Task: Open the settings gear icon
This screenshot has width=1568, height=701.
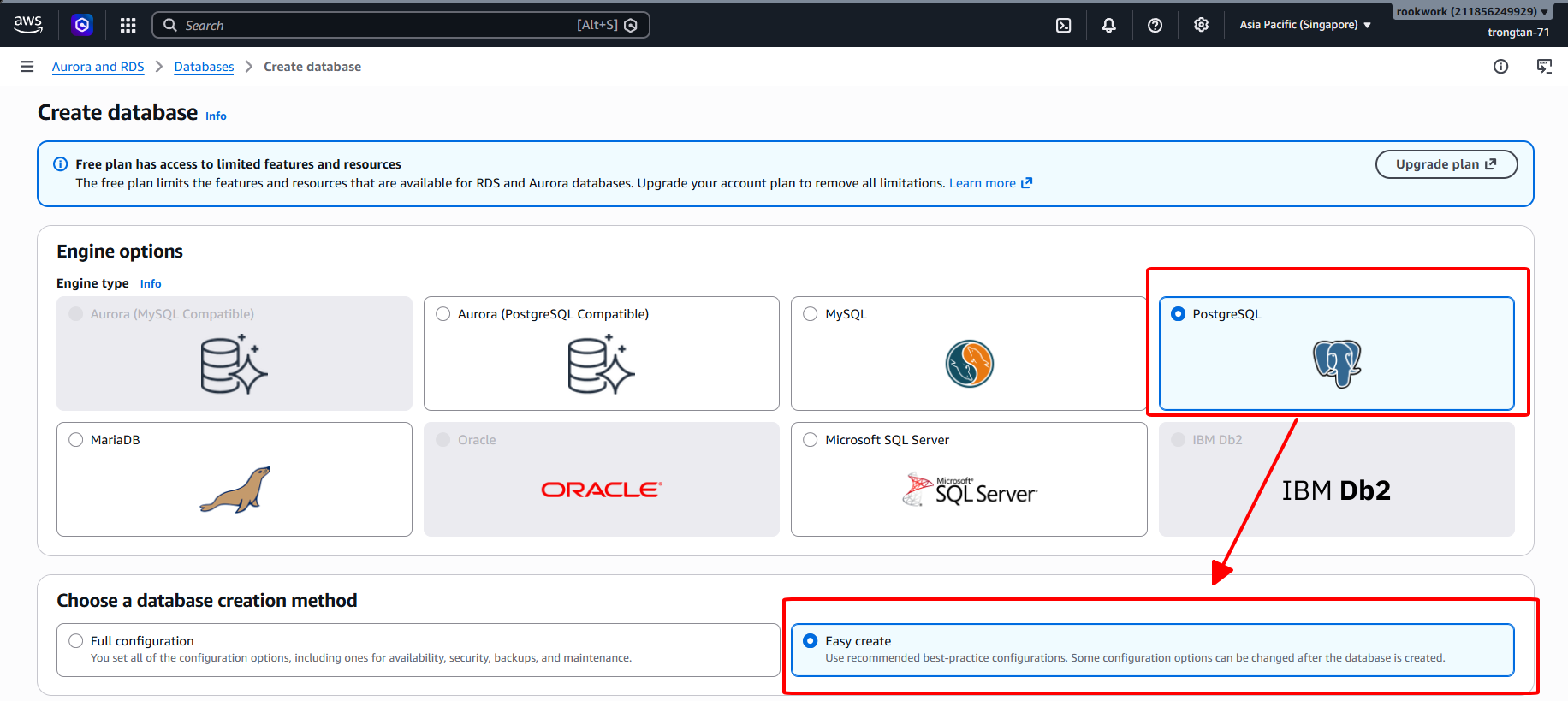Action: coord(1201,25)
